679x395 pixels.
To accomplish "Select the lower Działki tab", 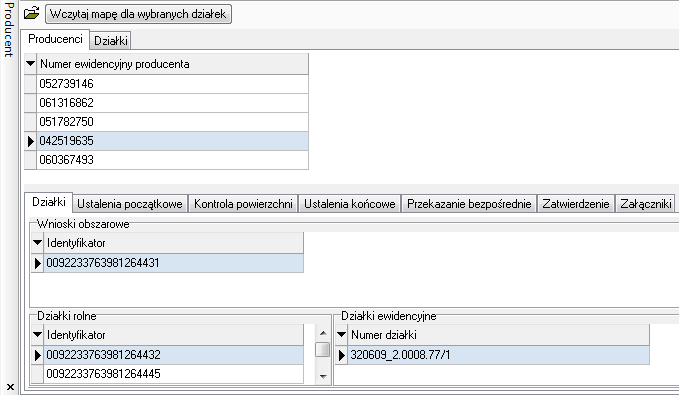I will (48, 202).
